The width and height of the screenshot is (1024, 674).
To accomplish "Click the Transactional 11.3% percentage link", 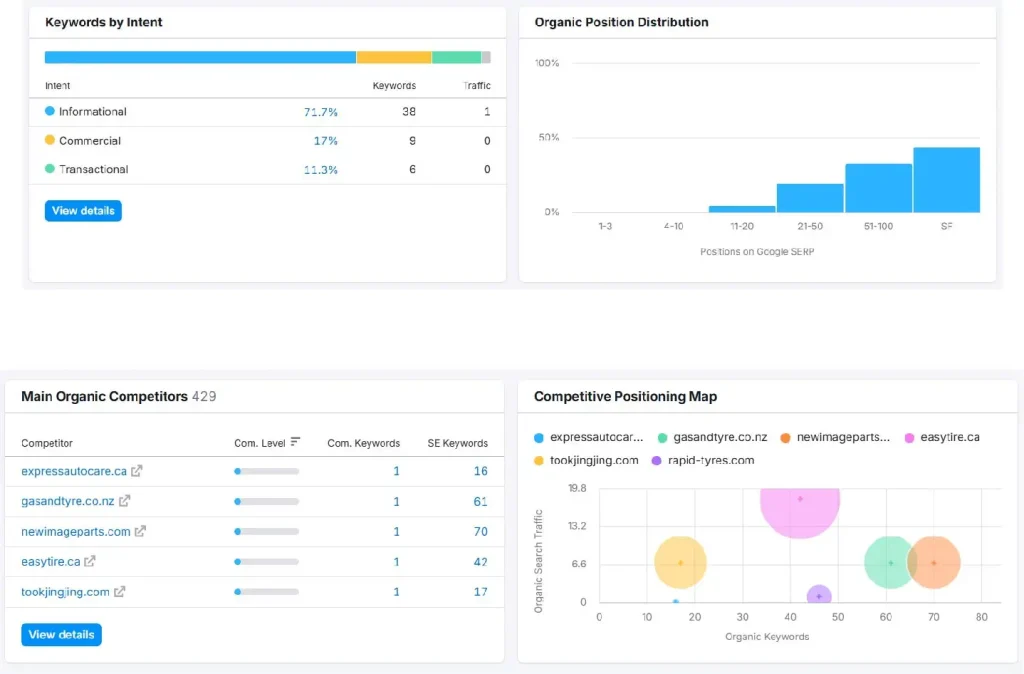I will (x=320, y=170).
